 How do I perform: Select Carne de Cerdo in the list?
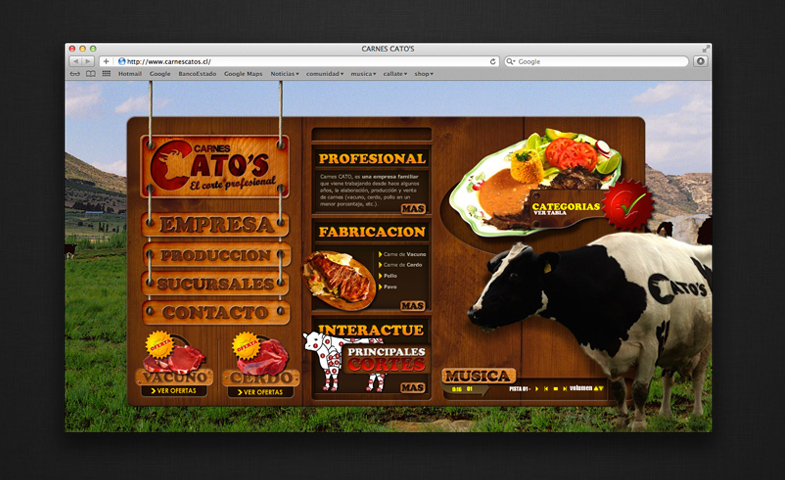click(401, 265)
